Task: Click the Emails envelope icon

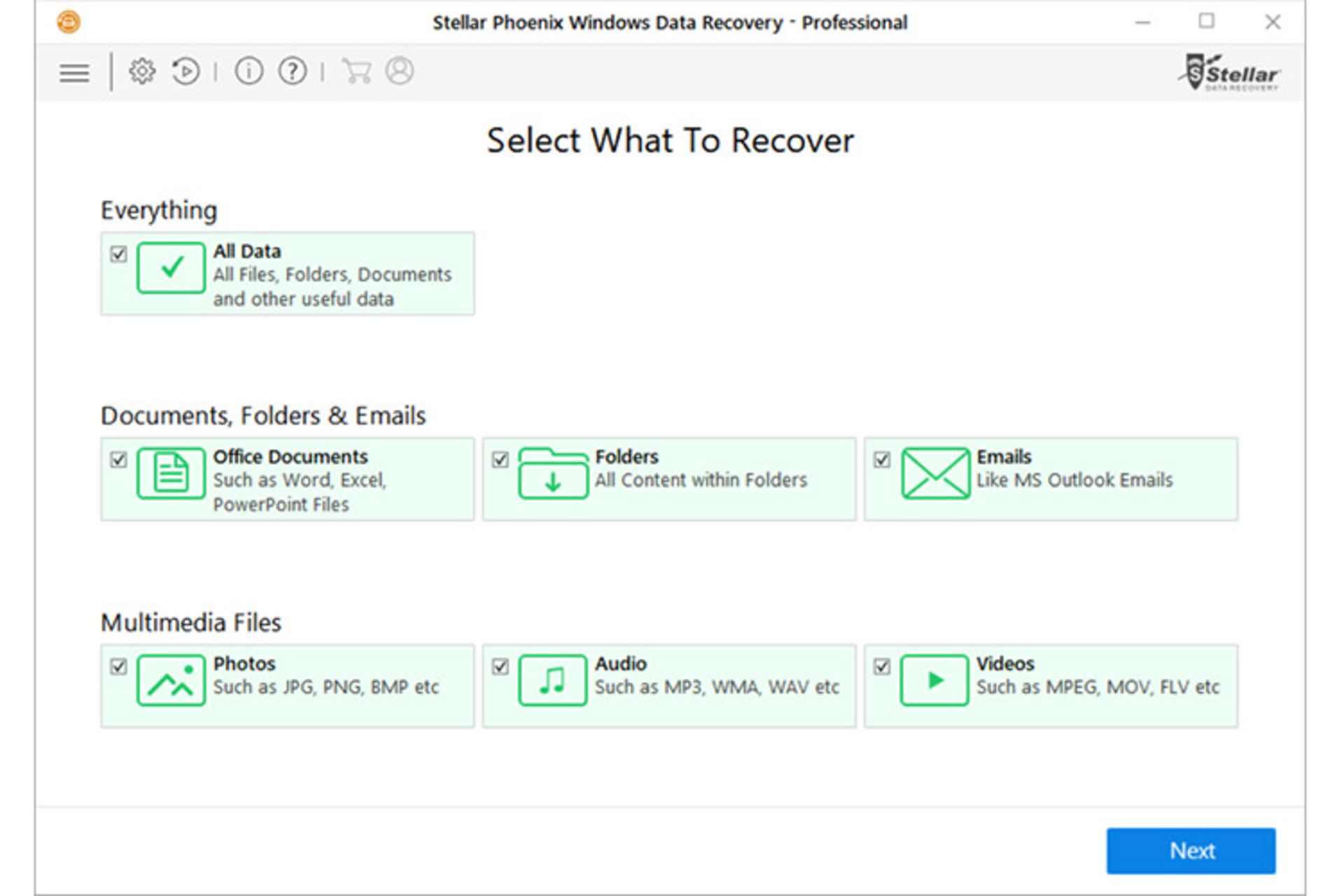Action: coord(935,473)
